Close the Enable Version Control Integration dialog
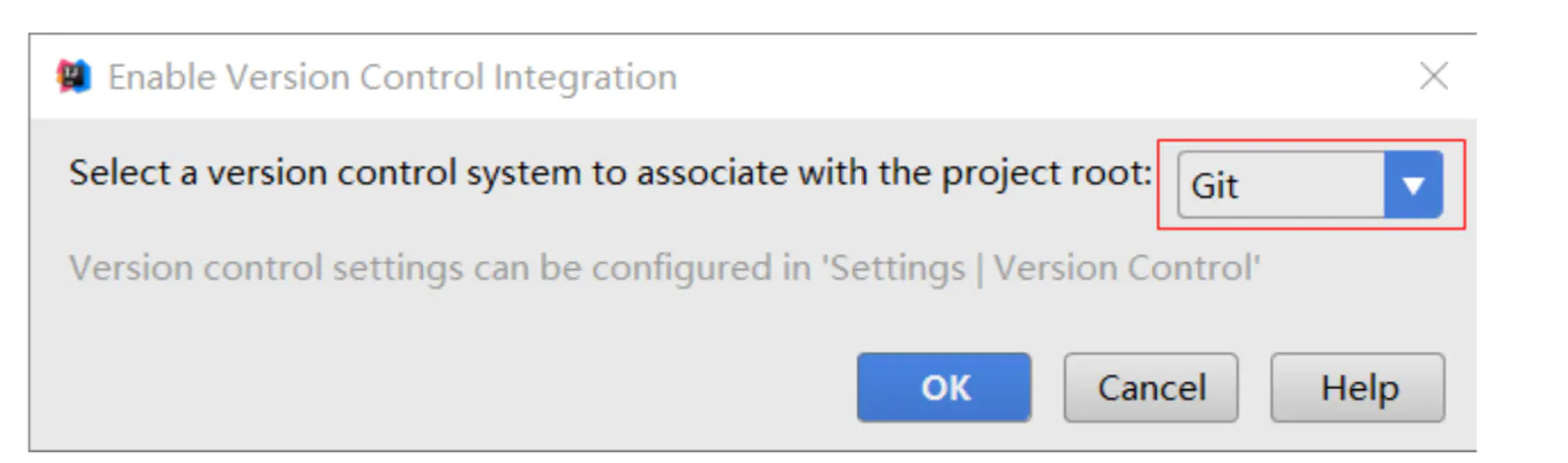The image size is (1568, 463). [1433, 76]
